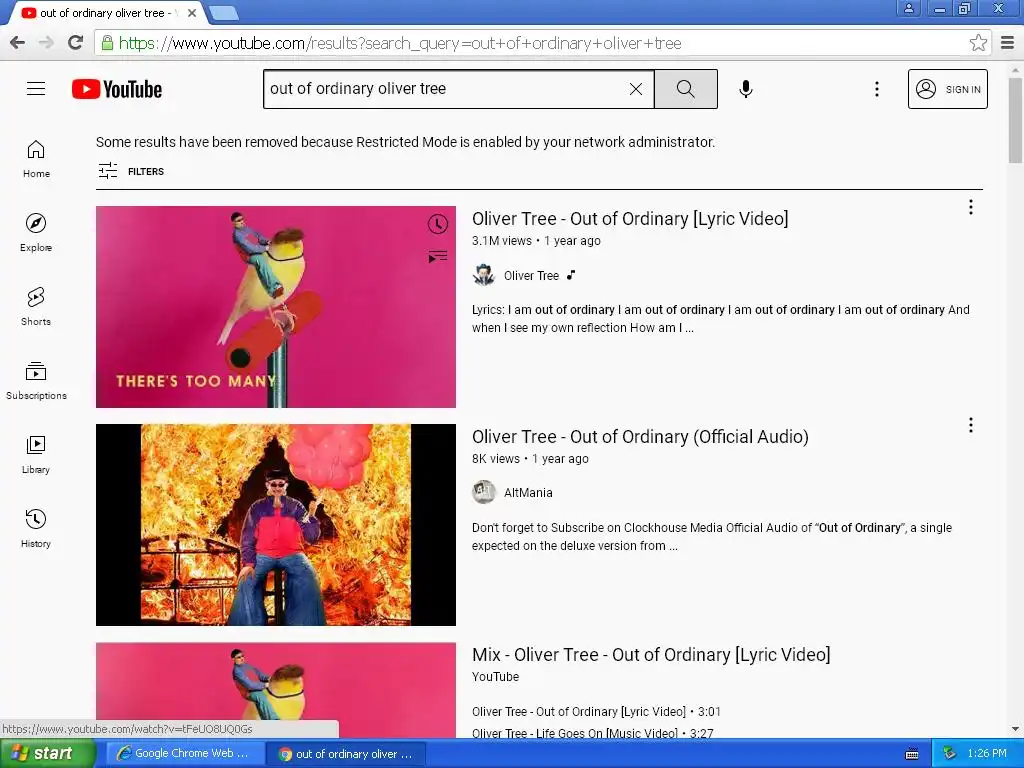
Task: Open Oliver Tree - Out of Ordinary [Lyric Video] title
Action: 630,219
